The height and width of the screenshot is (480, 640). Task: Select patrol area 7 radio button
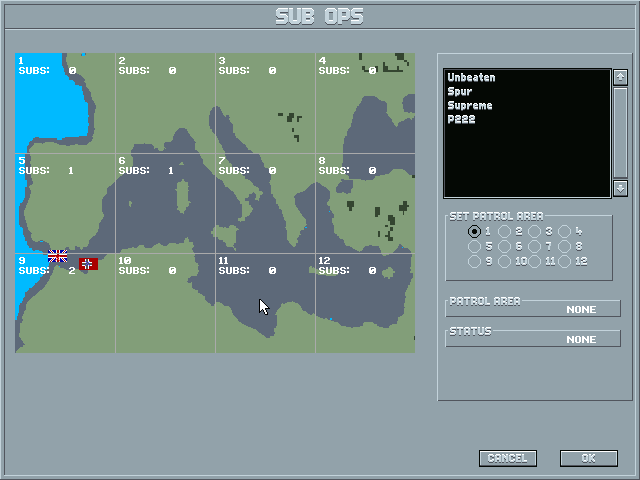click(534, 247)
